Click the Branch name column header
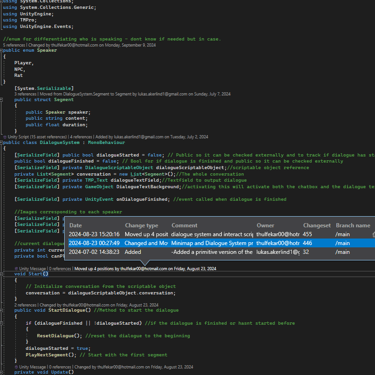 (x=353, y=226)
